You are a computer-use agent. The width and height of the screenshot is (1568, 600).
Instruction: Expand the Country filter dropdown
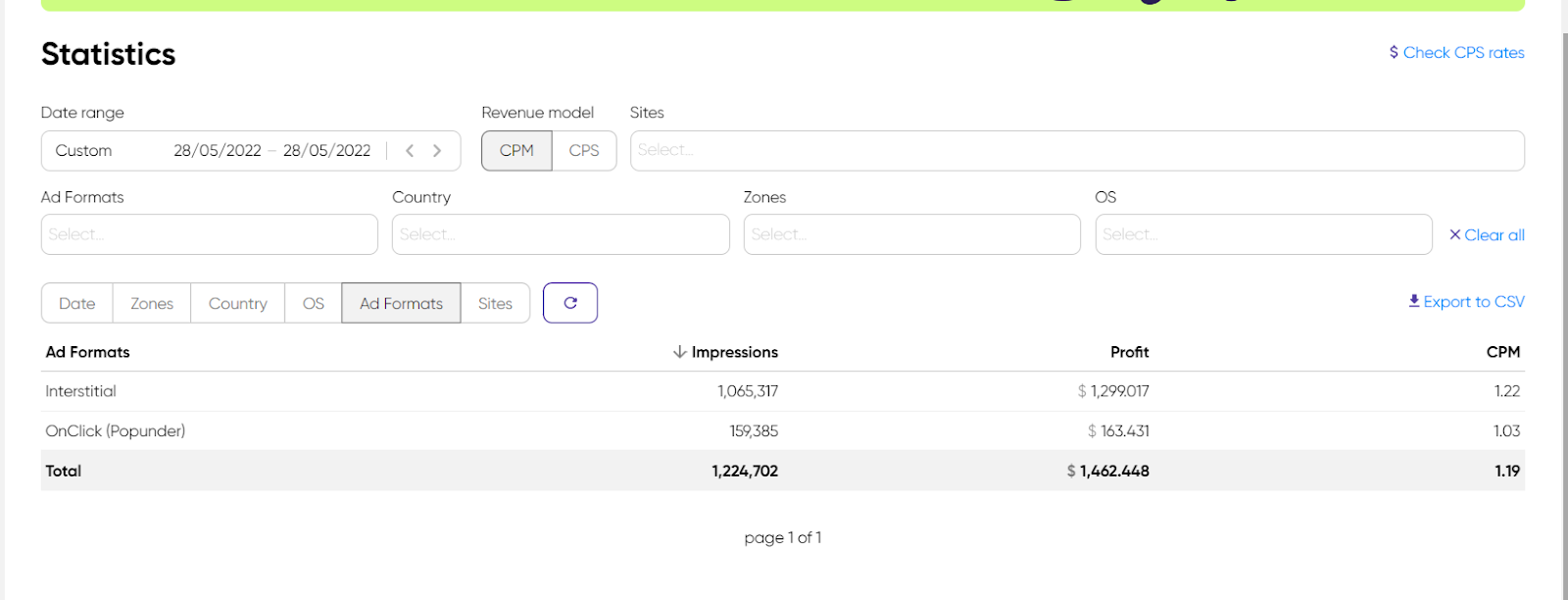coord(561,235)
